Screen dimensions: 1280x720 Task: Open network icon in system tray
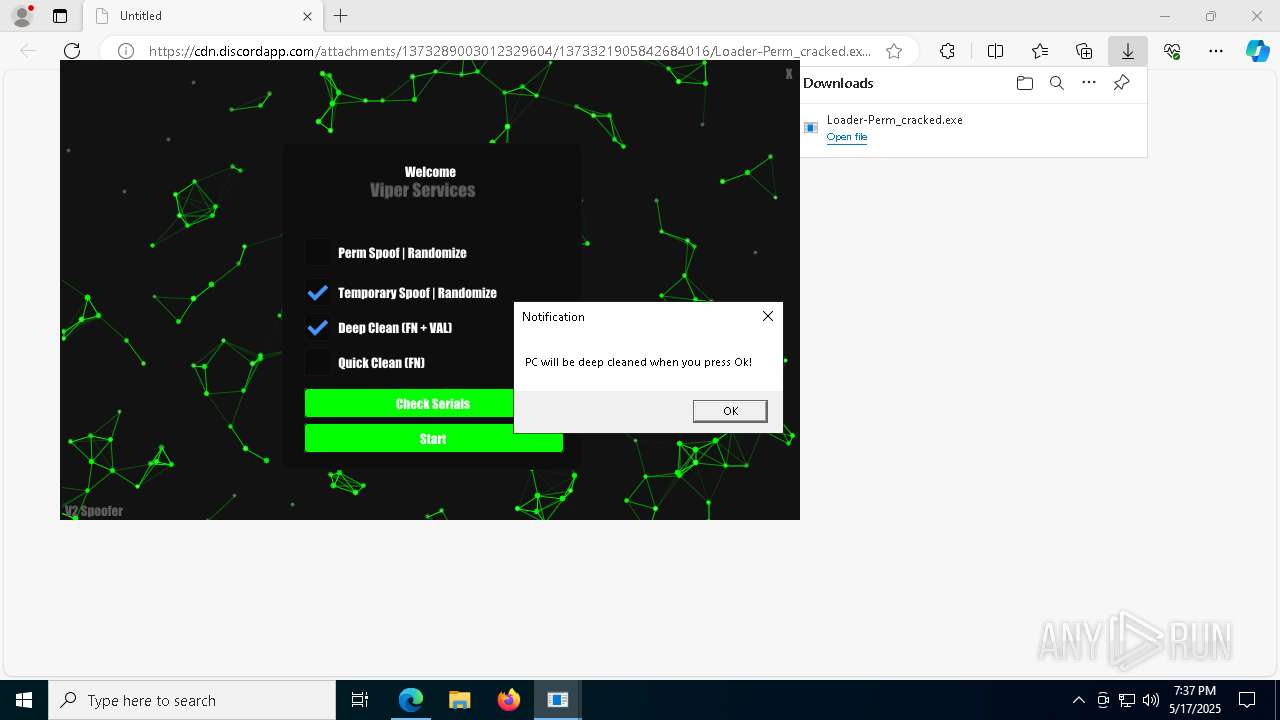pos(1127,700)
